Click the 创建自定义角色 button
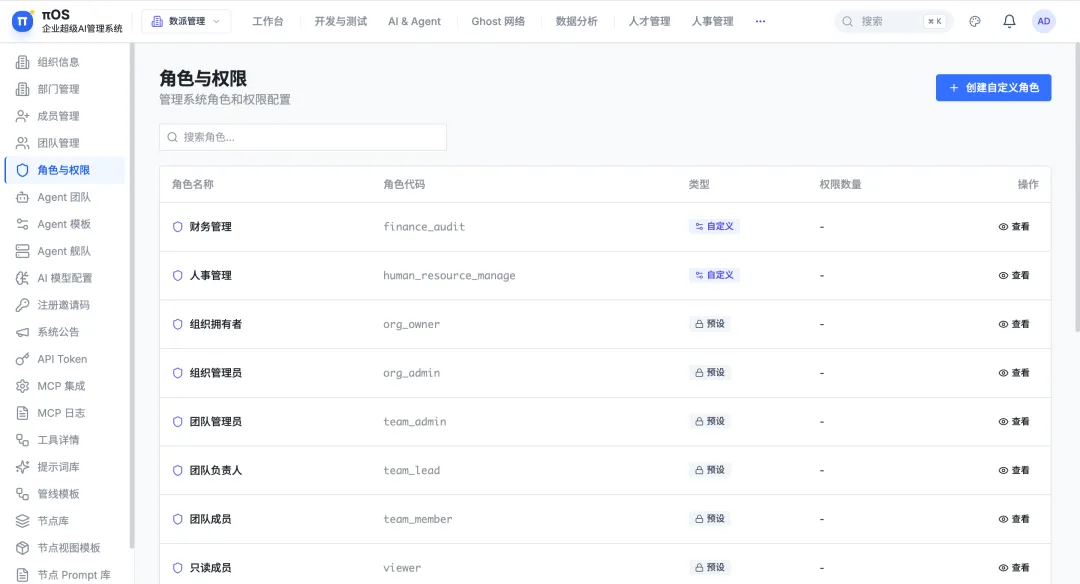Viewport: 1080px width, 584px height. point(993,87)
